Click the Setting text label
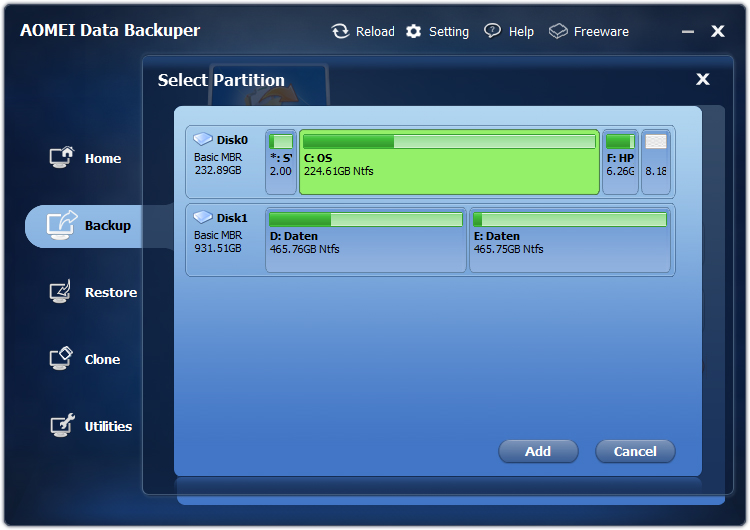The height and width of the screenshot is (530, 750). click(449, 32)
